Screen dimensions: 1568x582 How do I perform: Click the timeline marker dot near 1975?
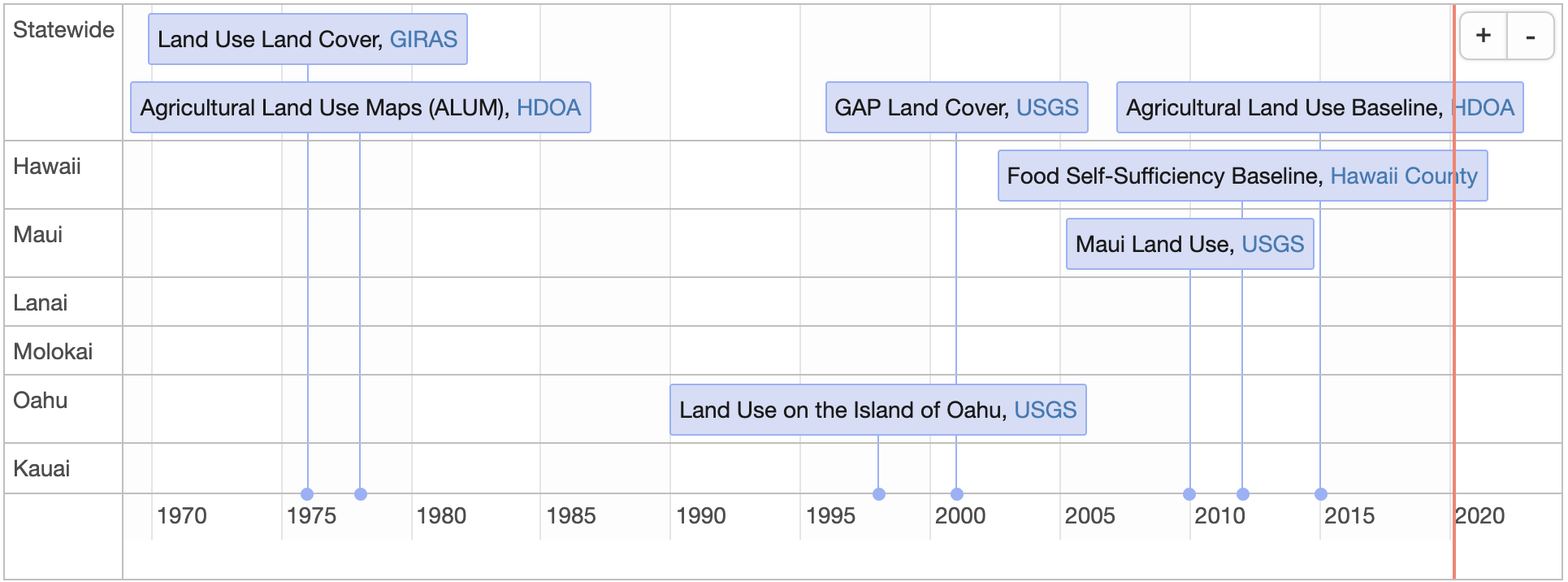click(307, 493)
